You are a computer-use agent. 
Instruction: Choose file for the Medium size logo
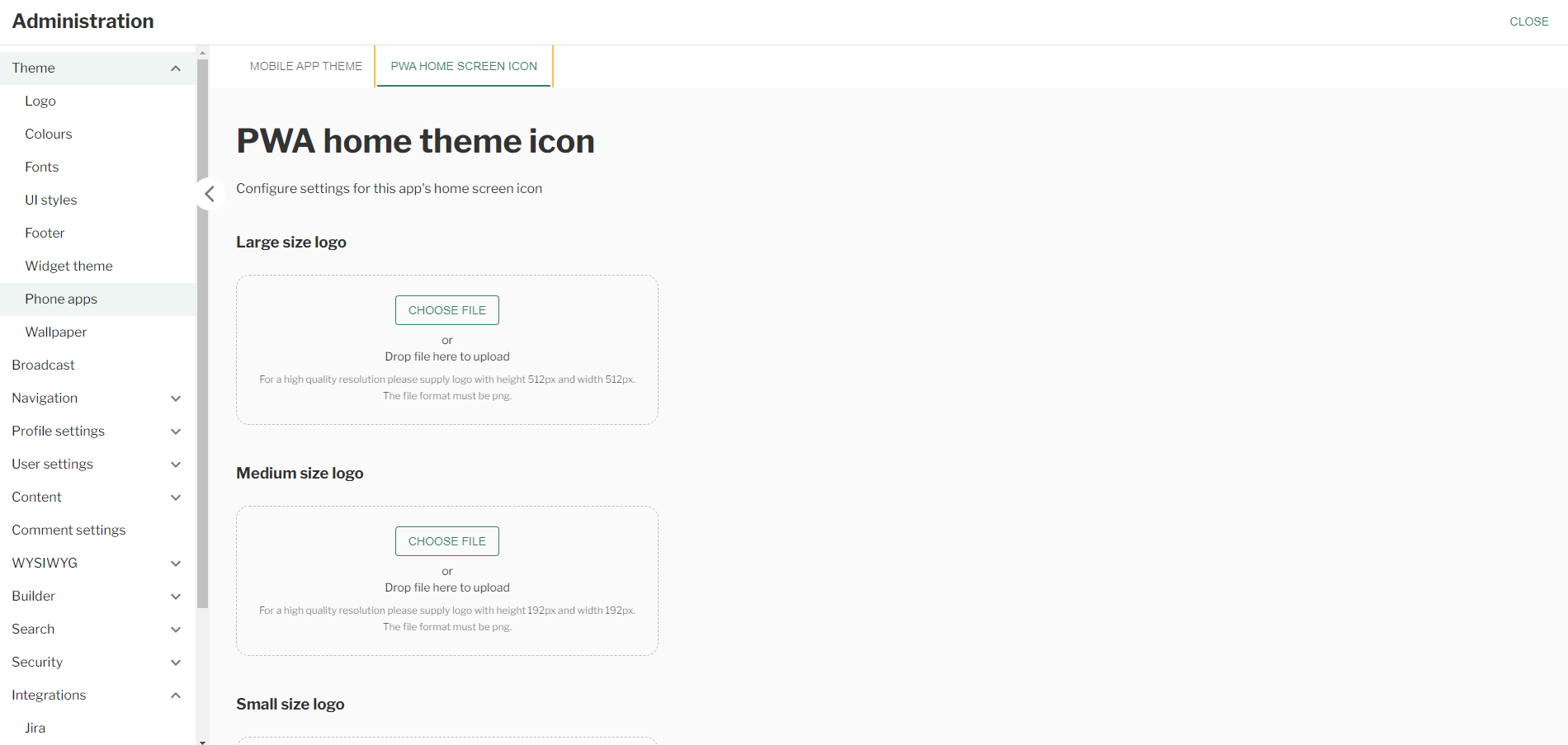pyautogui.click(x=447, y=541)
